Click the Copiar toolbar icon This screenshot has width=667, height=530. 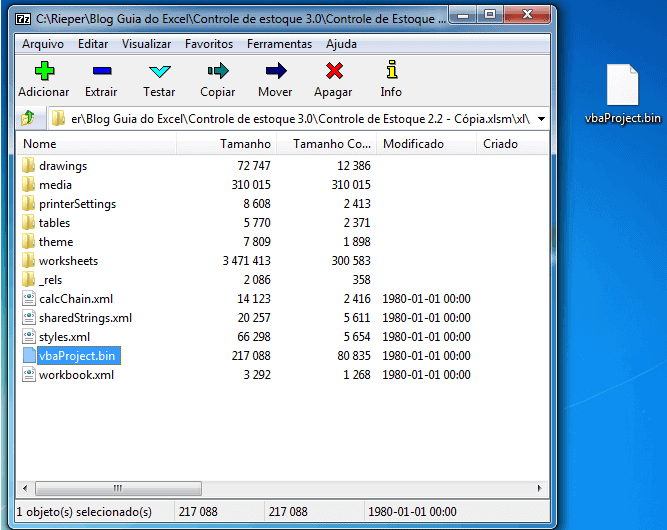click(x=217, y=71)
